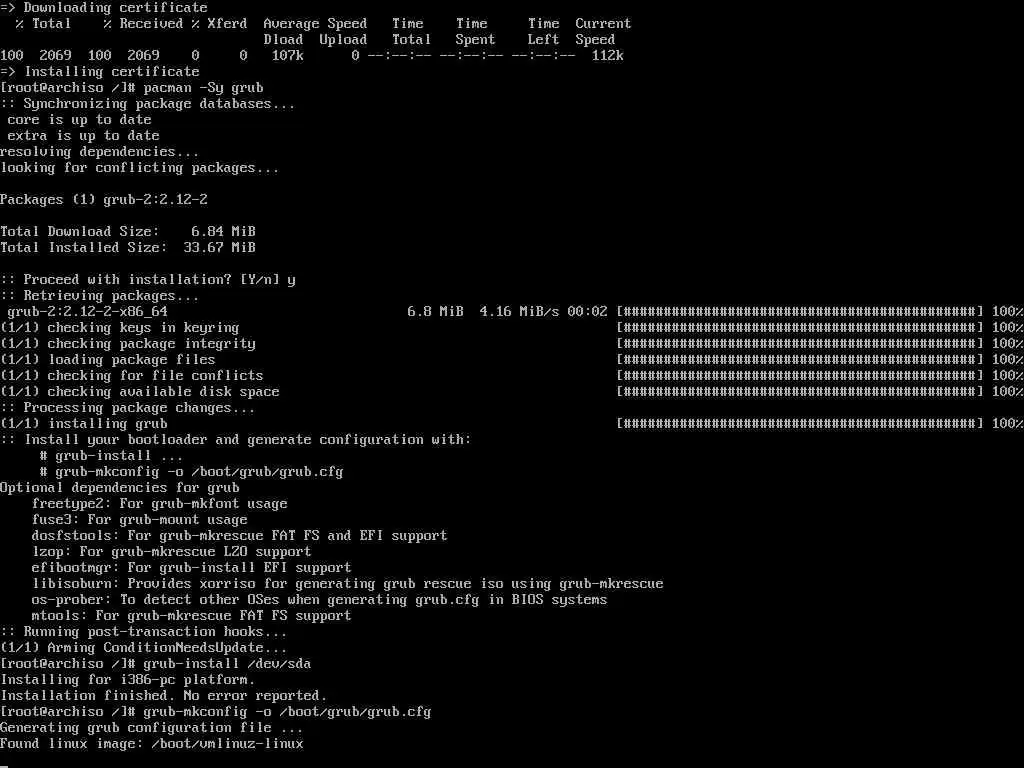The image size is (1024, 768).
Task: Click progress bar for 'installing grub'
Action: click(800, 424)
